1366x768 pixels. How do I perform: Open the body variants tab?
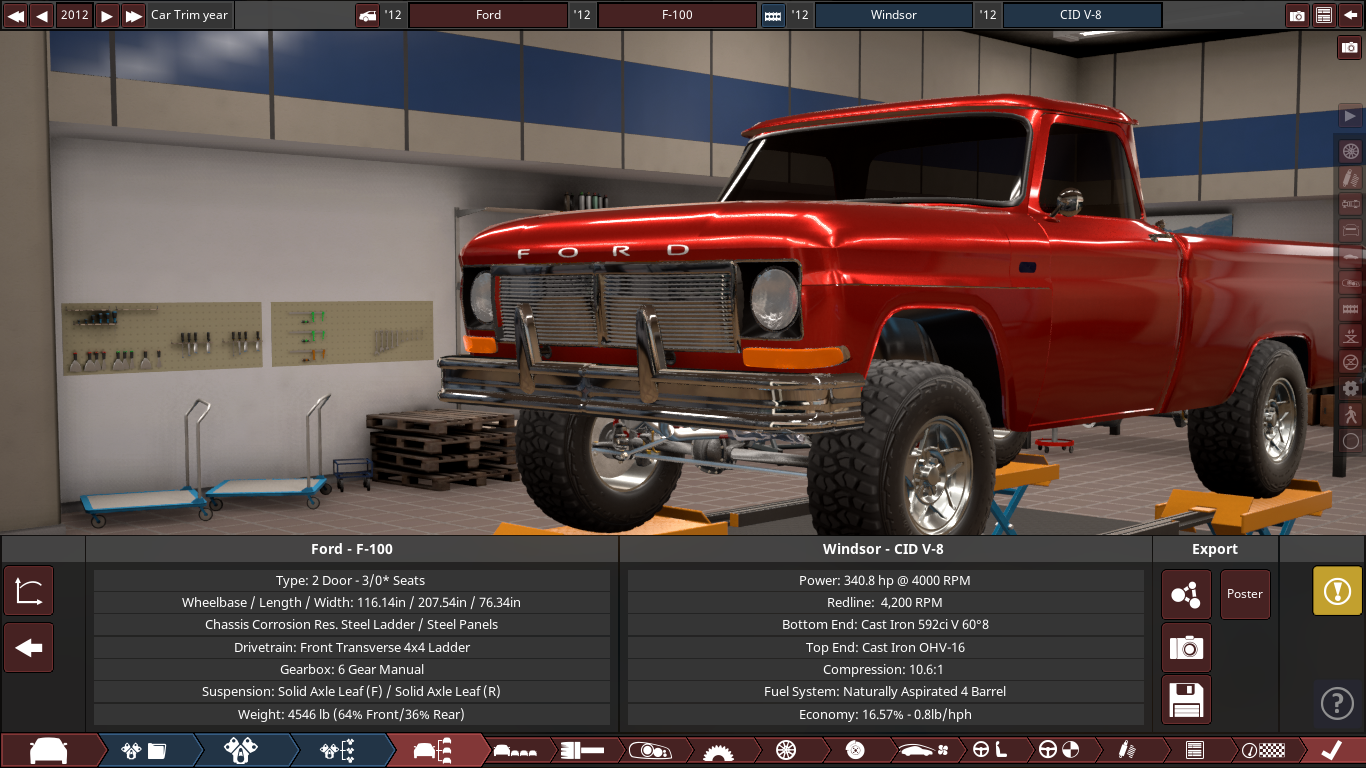click(x=516, y=750)
